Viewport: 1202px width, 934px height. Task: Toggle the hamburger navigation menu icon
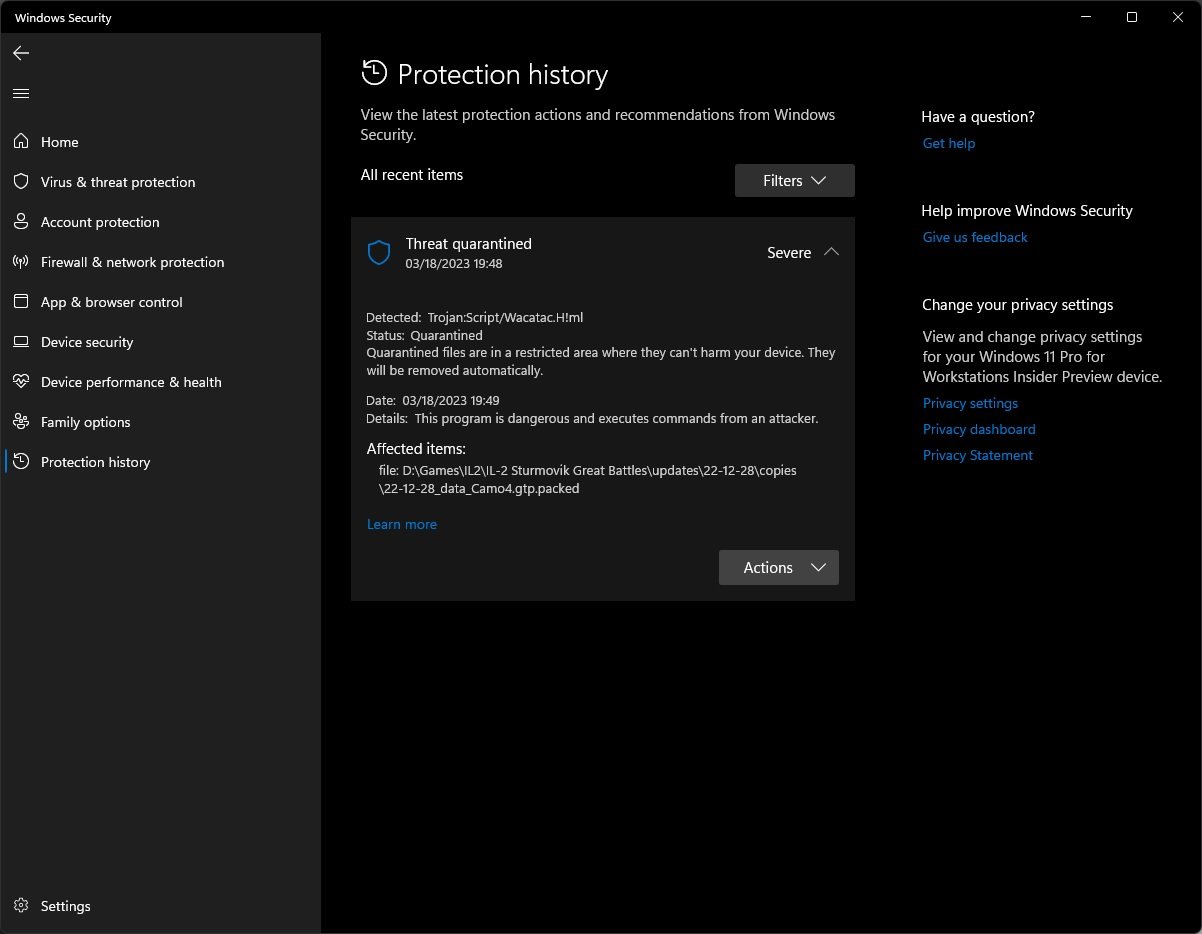21,94
